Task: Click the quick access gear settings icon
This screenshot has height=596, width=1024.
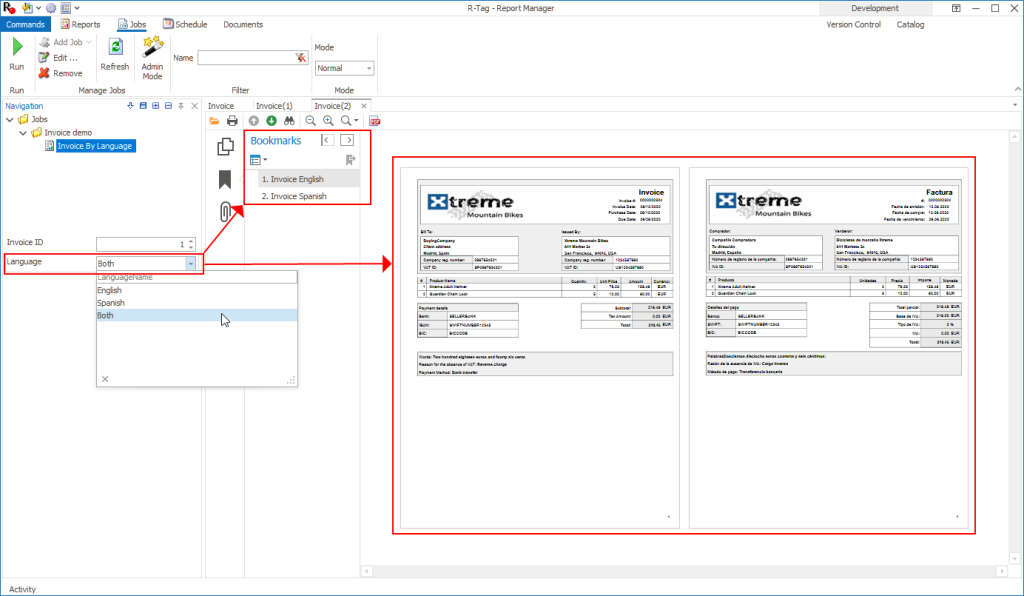Action: tap(51, 8)
